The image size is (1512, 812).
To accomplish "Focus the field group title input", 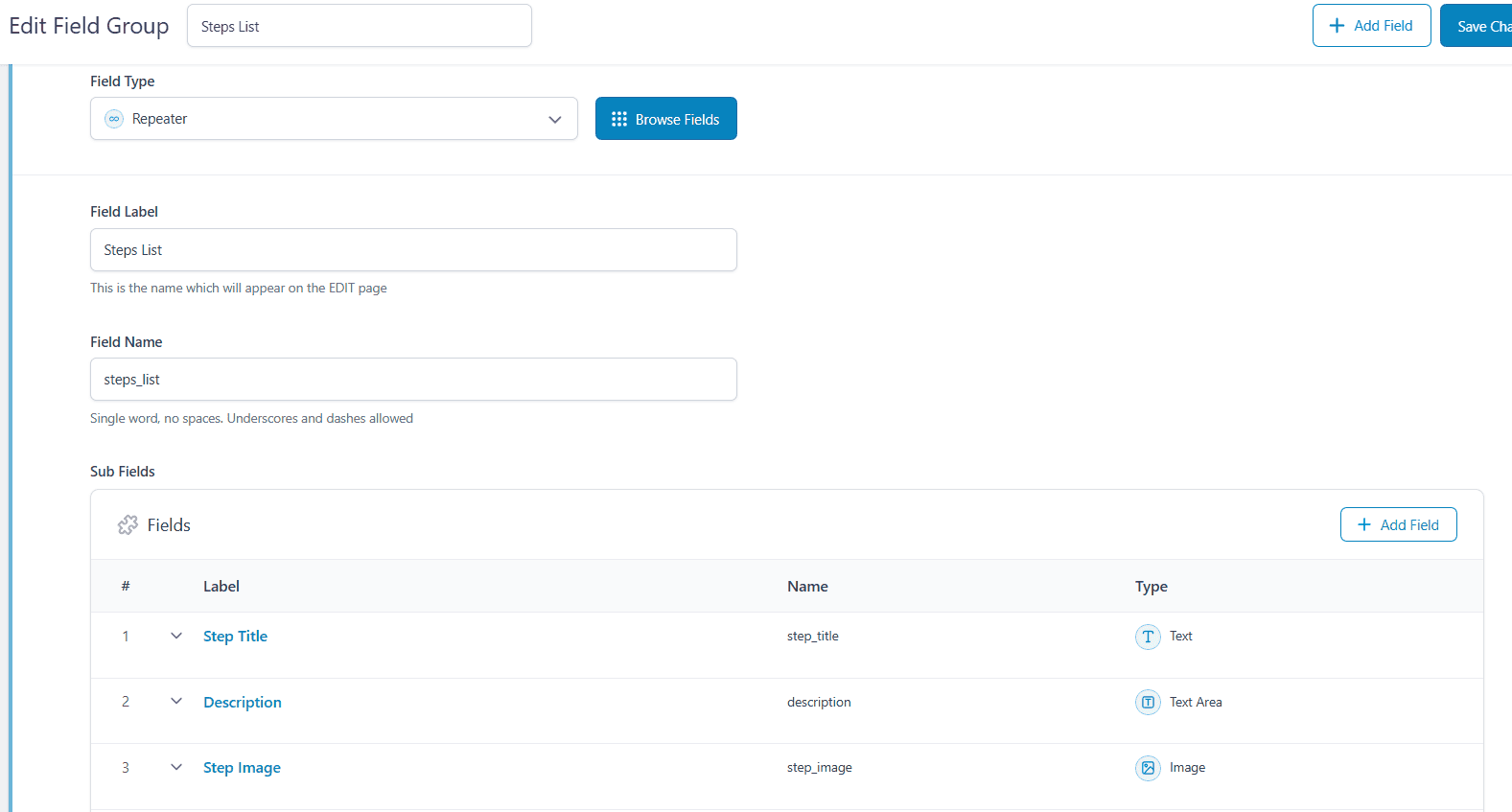I will [360, 26].
